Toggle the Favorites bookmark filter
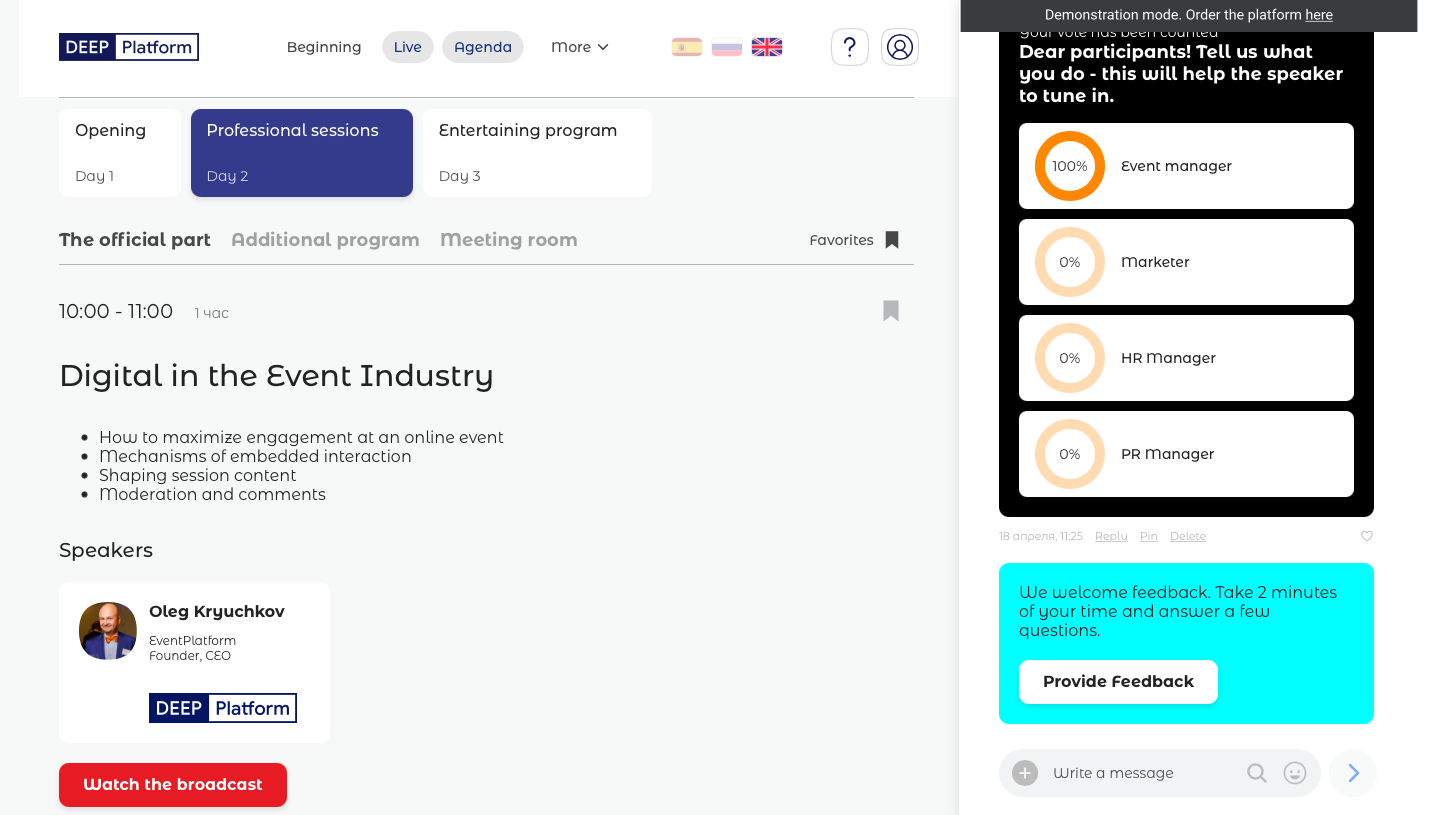Image resolution: width=1437 pixels, height=815 pixels. pyautogui.click(x=892, y=240)
